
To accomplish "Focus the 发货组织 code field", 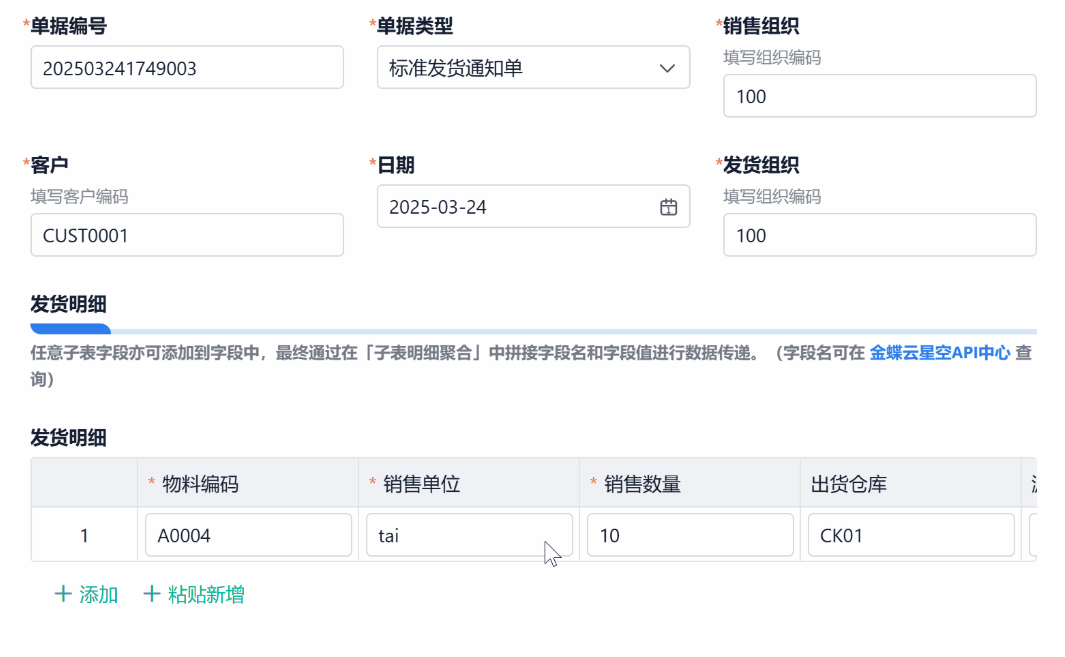I will point(879,235).
